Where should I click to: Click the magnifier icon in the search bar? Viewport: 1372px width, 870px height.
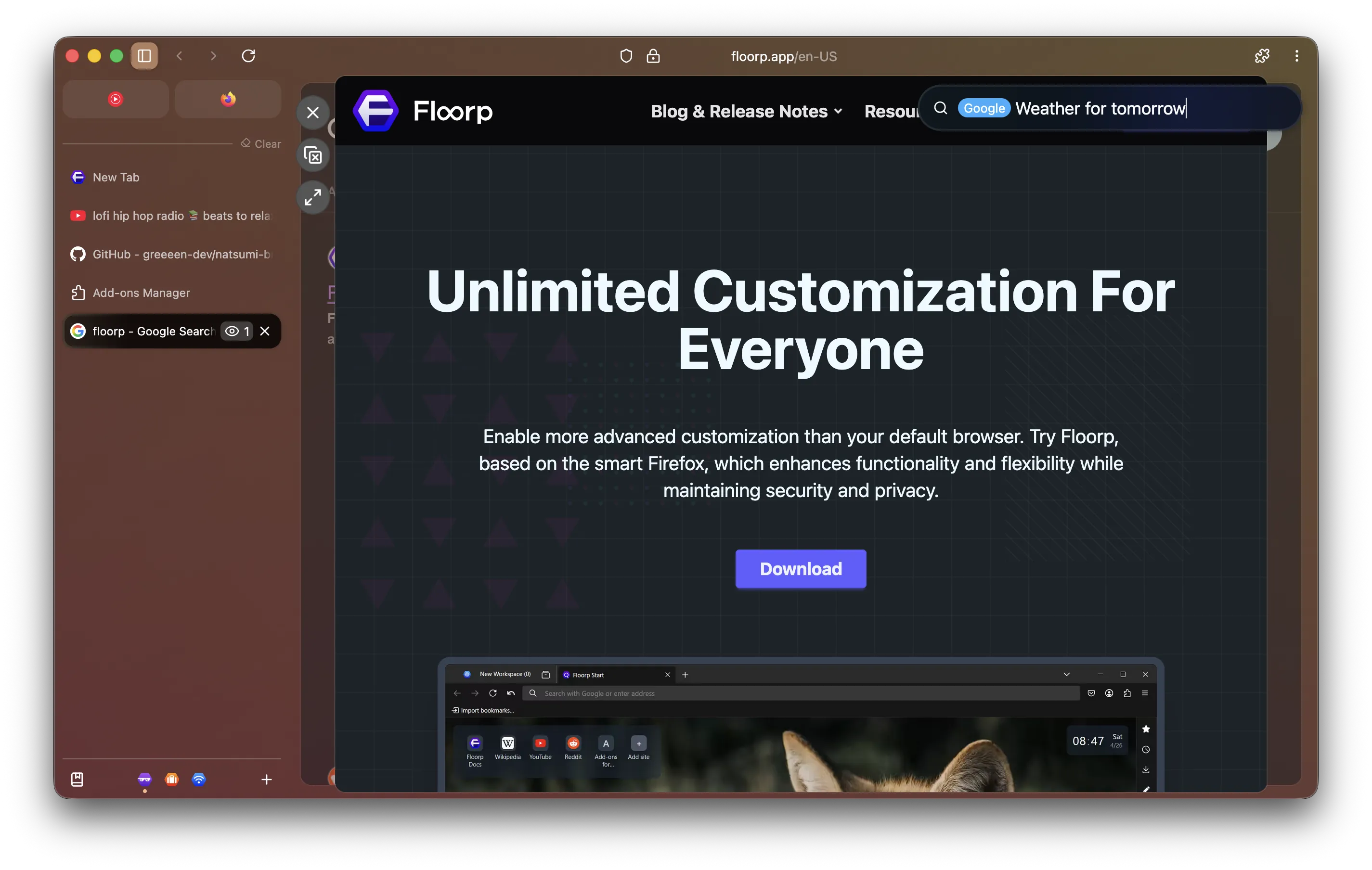[x=941, y=108]
